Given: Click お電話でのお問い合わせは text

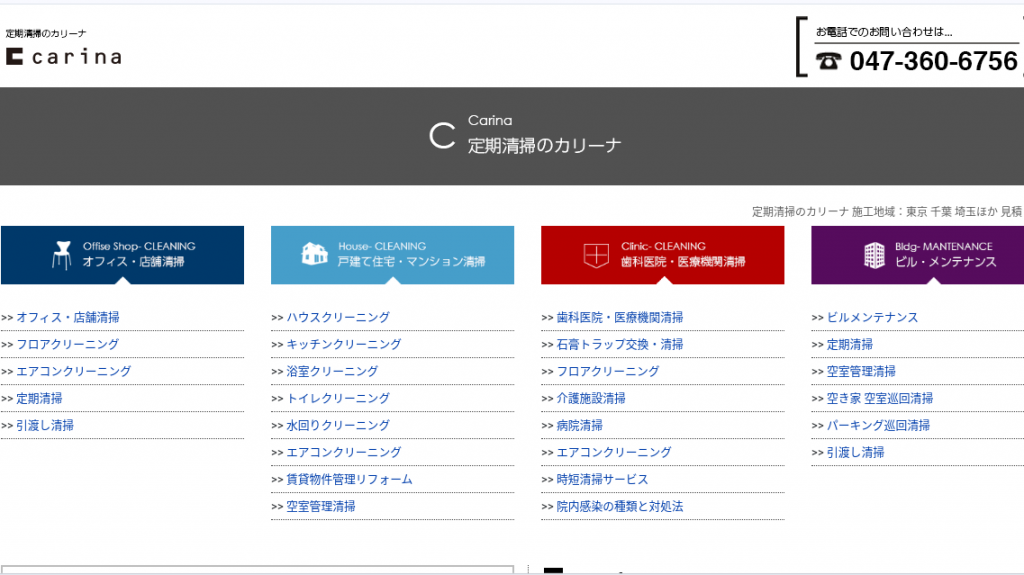Looking at the screenshot, I should 884,31.
